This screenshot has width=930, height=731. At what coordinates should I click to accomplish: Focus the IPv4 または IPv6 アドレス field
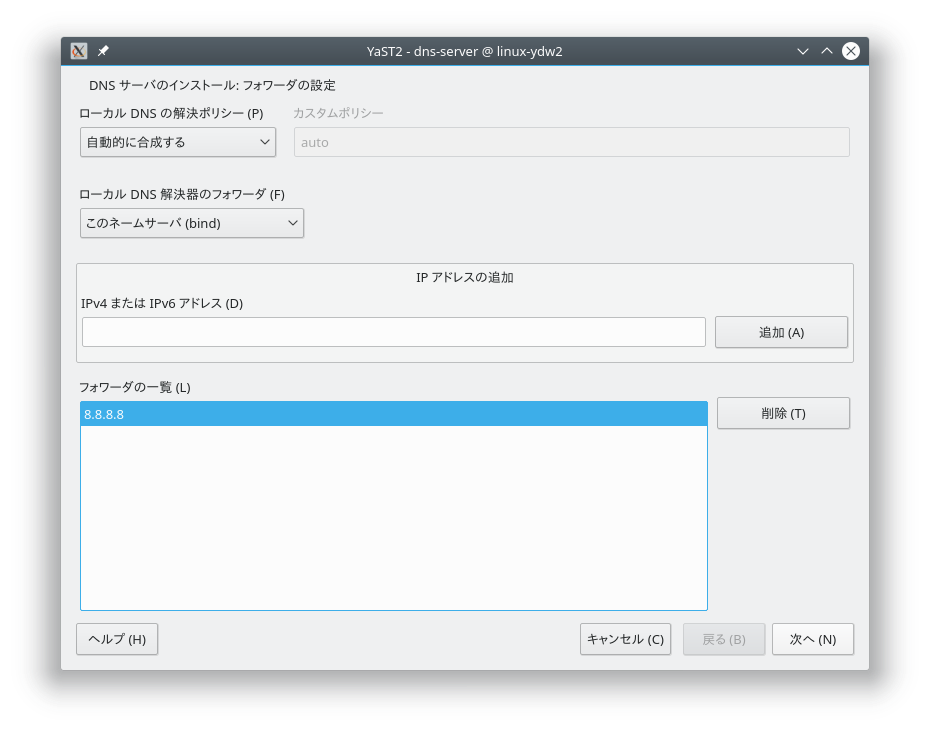[x=394, y=332]
